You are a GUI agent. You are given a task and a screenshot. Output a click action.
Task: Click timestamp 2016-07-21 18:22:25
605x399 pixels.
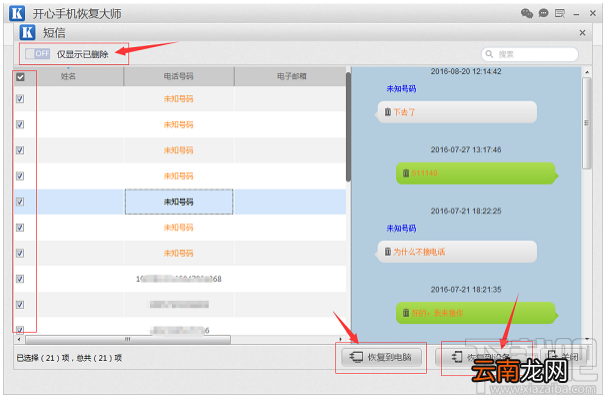pyautogui.click(x=466, y=211)
